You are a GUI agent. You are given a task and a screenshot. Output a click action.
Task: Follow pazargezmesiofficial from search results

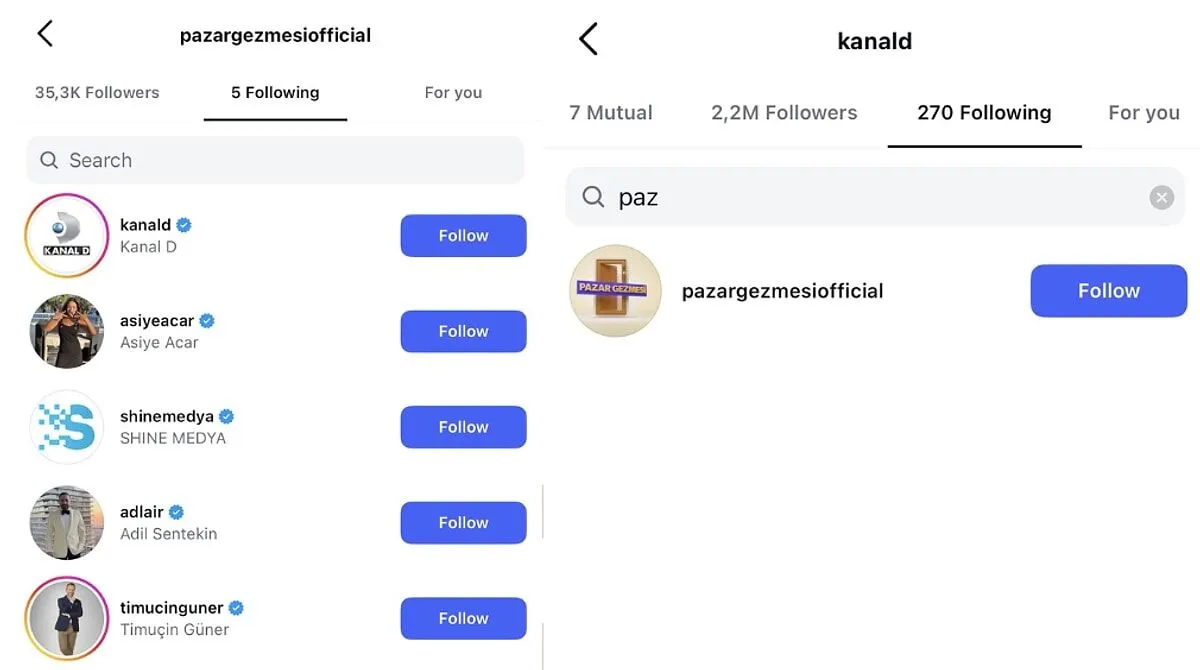(1108, 291)
